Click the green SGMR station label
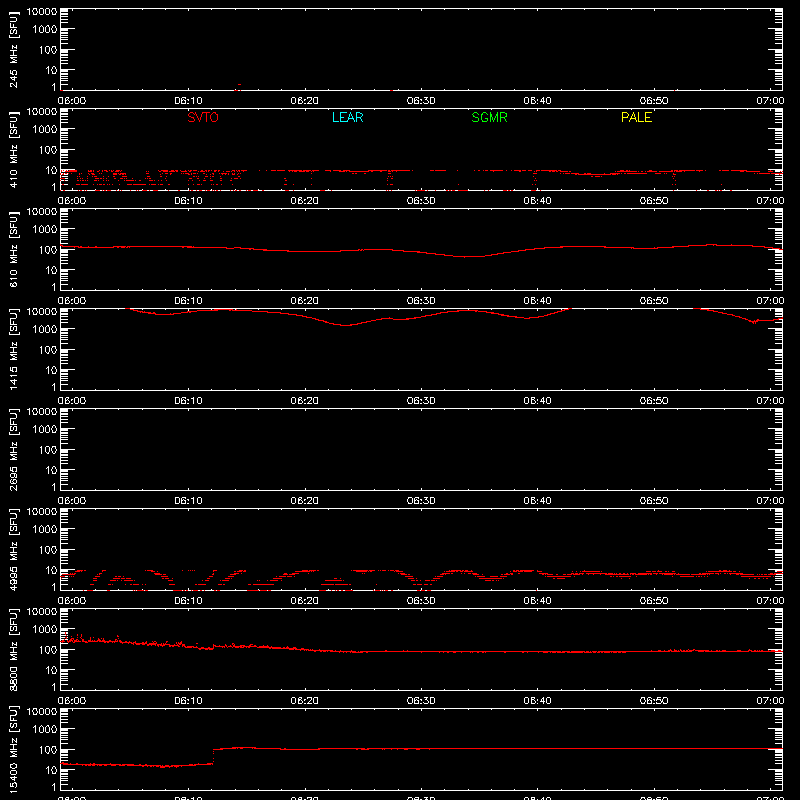This screenshot has height=800, width=800. click(489, 117)
